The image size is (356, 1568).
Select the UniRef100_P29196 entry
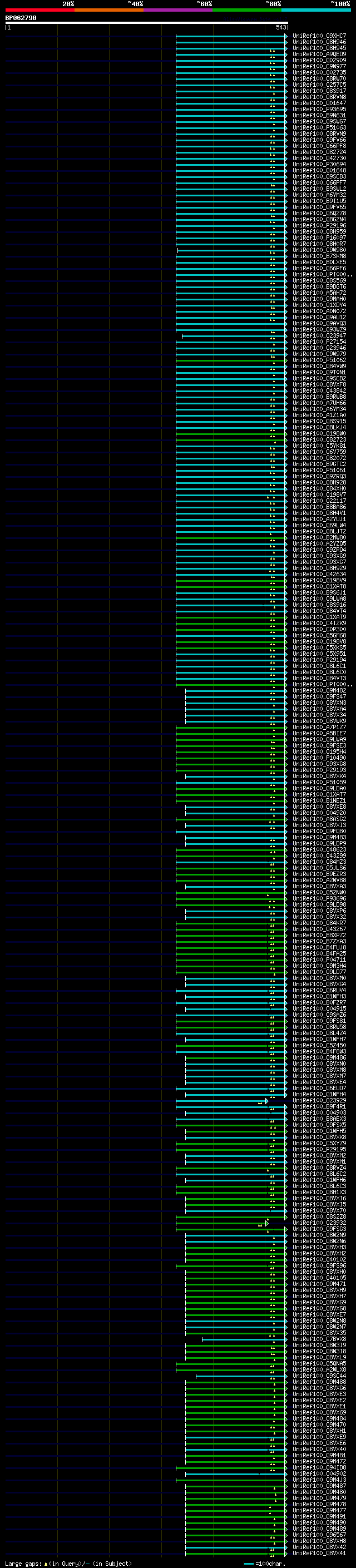click(319, 225)
